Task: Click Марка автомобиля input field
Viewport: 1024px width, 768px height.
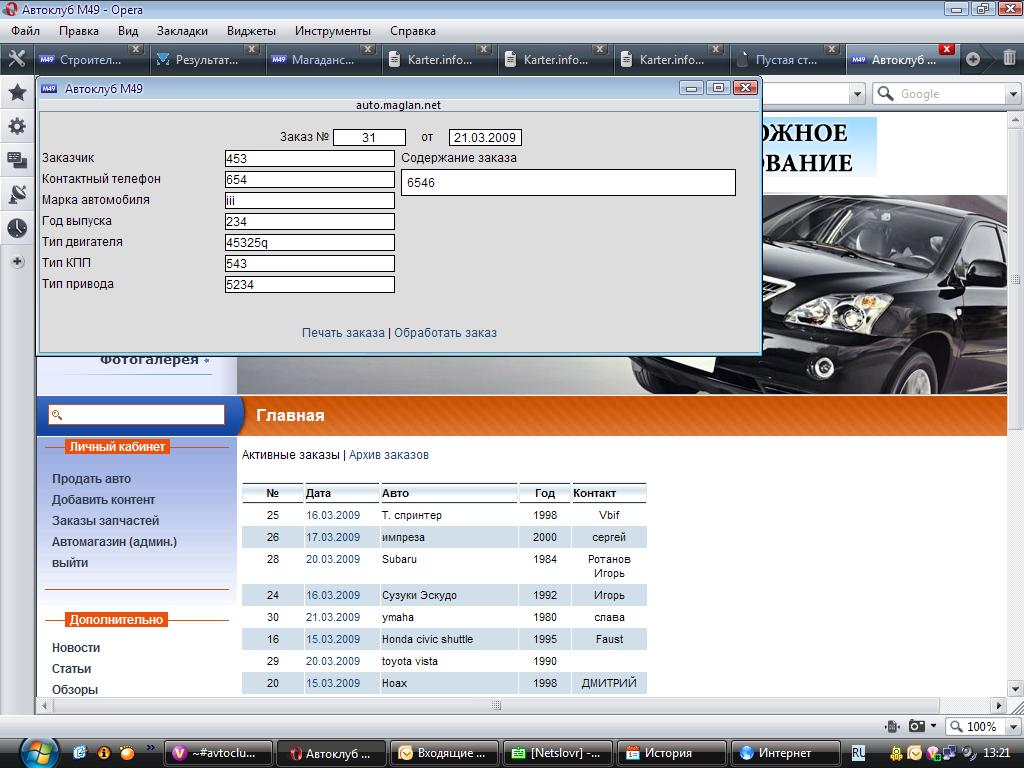Action: point(310,200)
